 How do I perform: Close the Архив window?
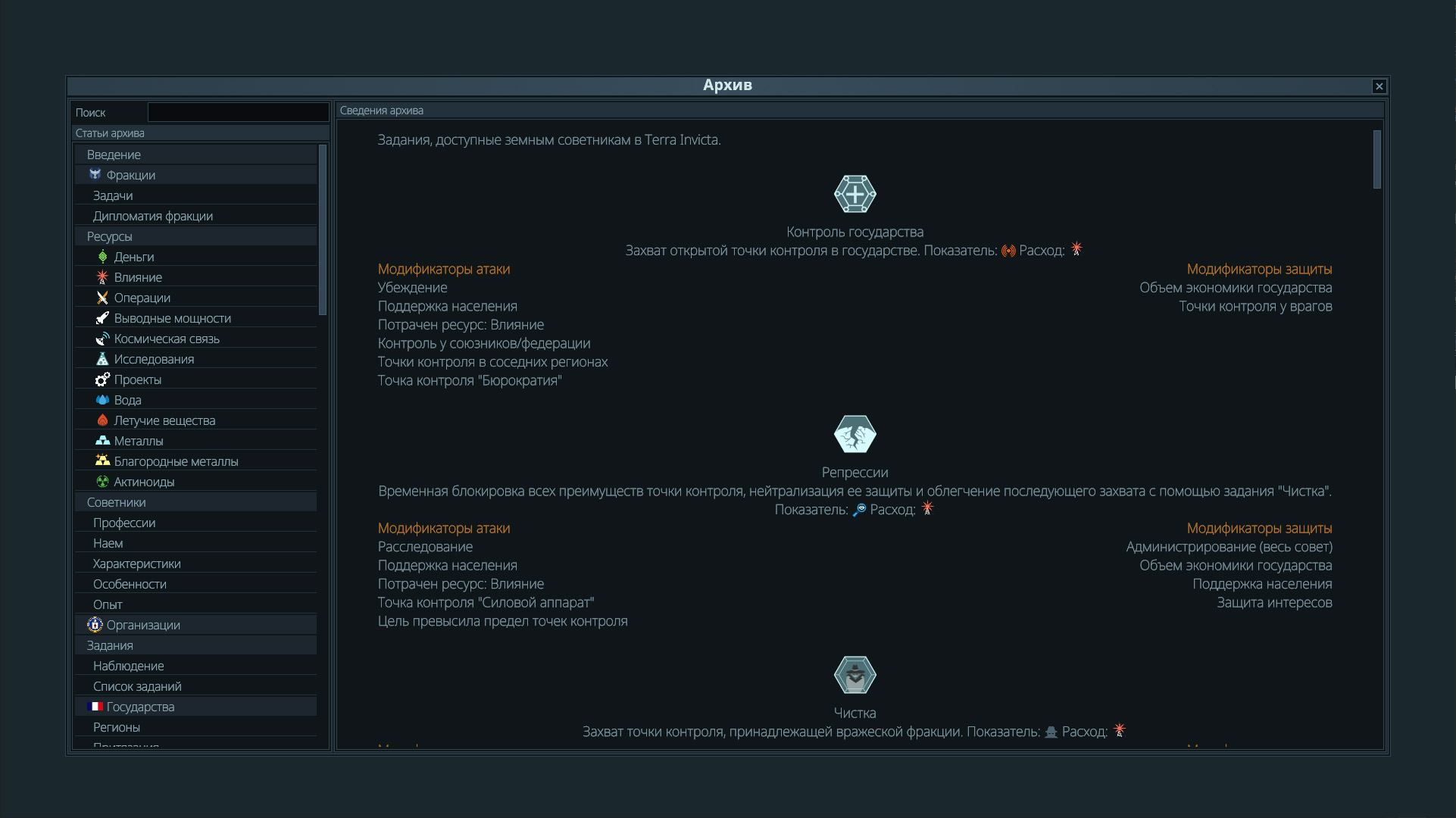click(1379, 86)
